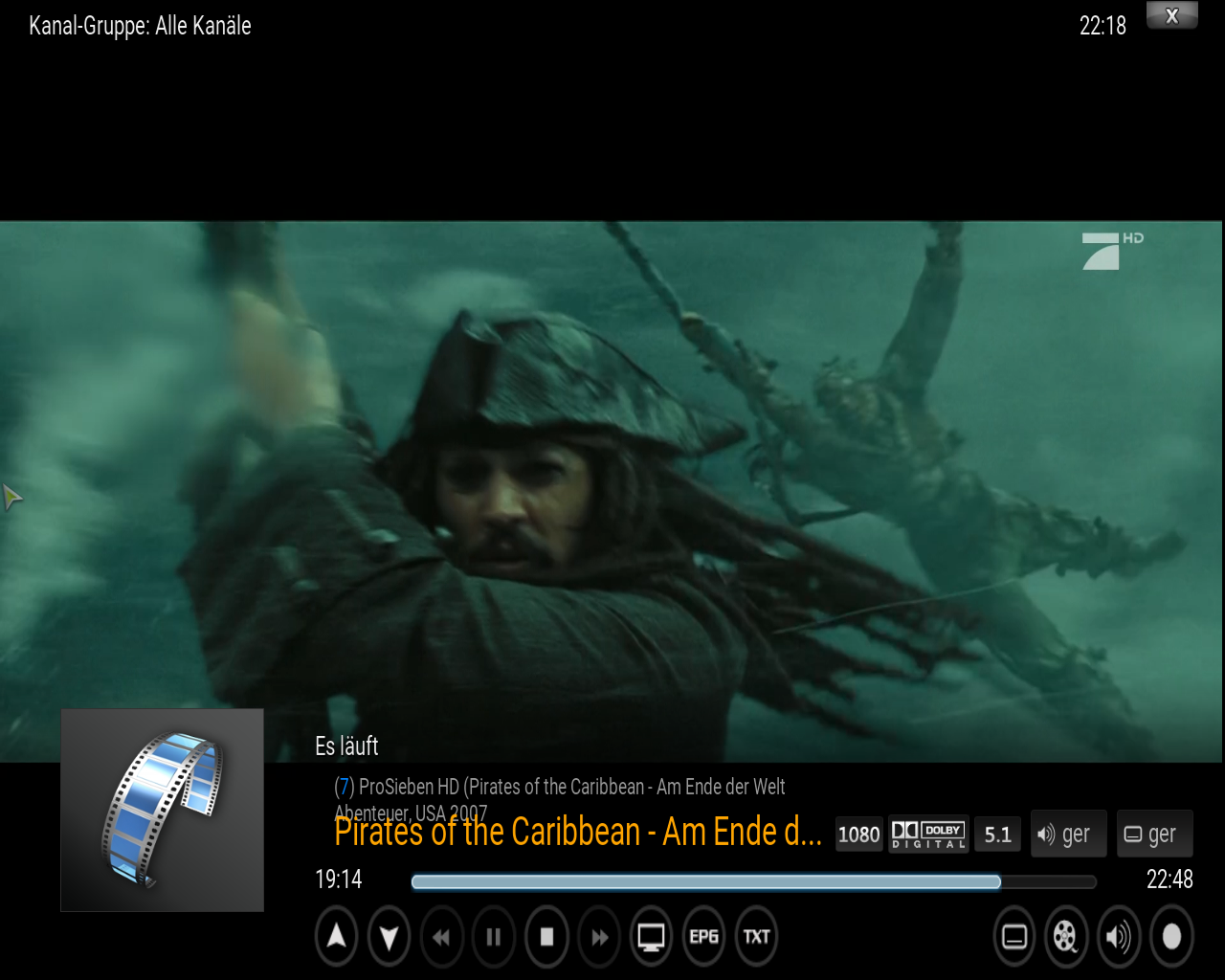Open the subtitle settings icon
This screenshot has width=1225, height=980.
pyautogui.click(x=1014, y=936)
